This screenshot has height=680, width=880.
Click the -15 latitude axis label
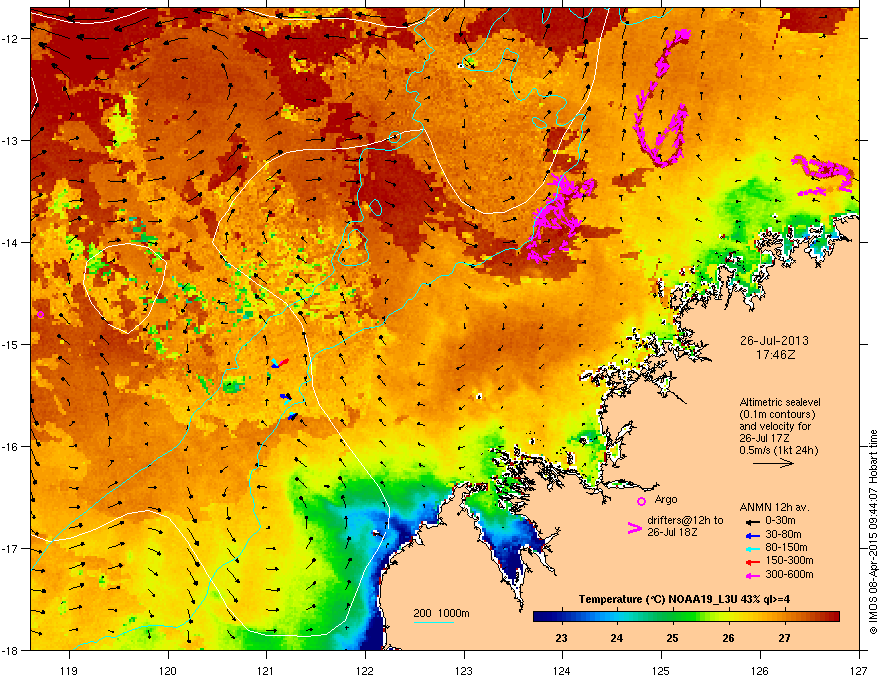[11, 344]
